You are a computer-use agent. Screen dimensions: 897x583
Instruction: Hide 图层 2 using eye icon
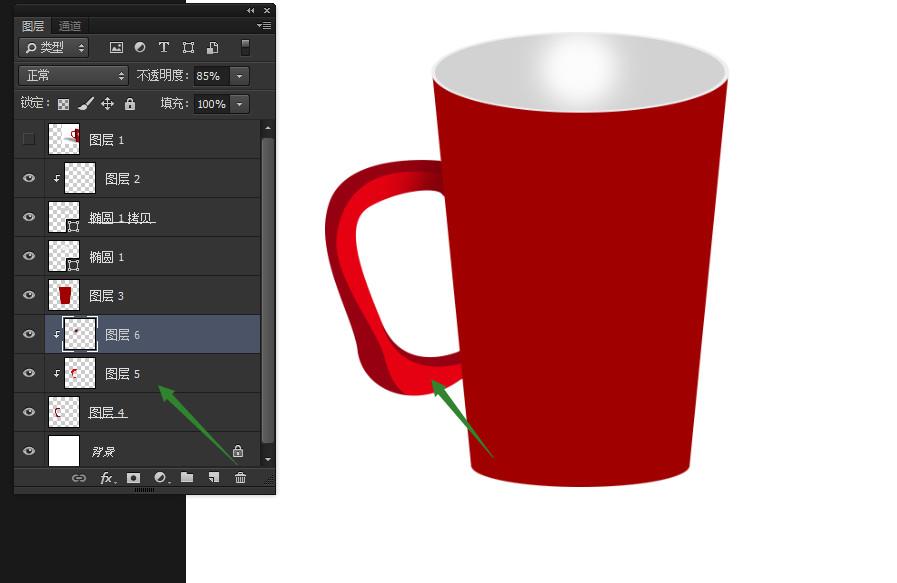pyautogui.click(x=29, y=178)
